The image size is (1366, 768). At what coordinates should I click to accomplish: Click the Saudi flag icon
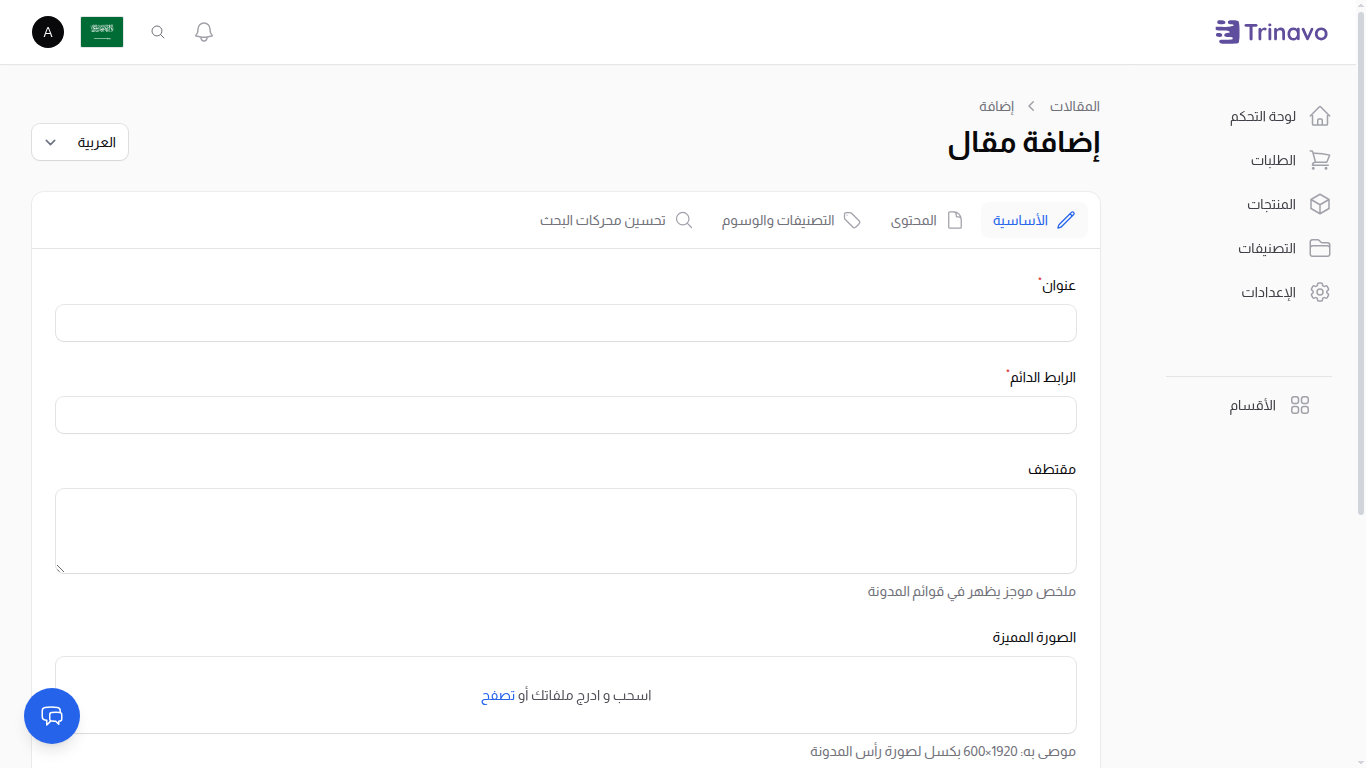(101, 31)
